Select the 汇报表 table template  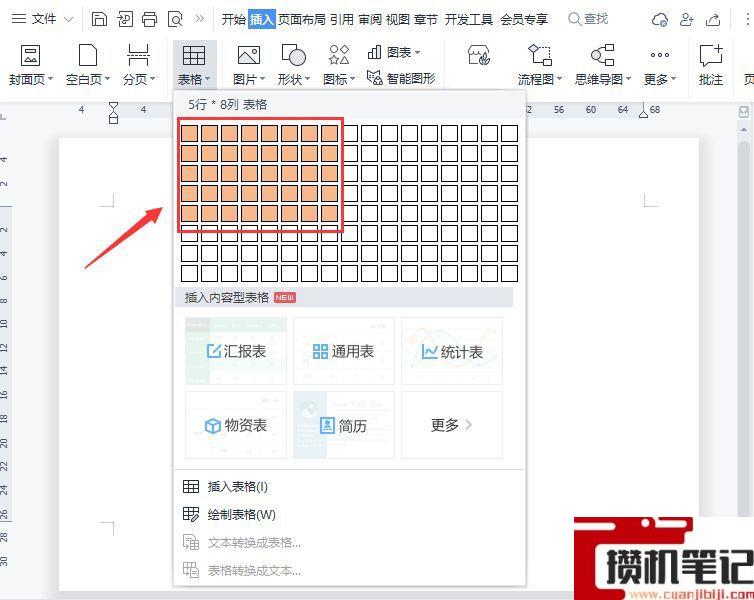(x=236, y=351)
